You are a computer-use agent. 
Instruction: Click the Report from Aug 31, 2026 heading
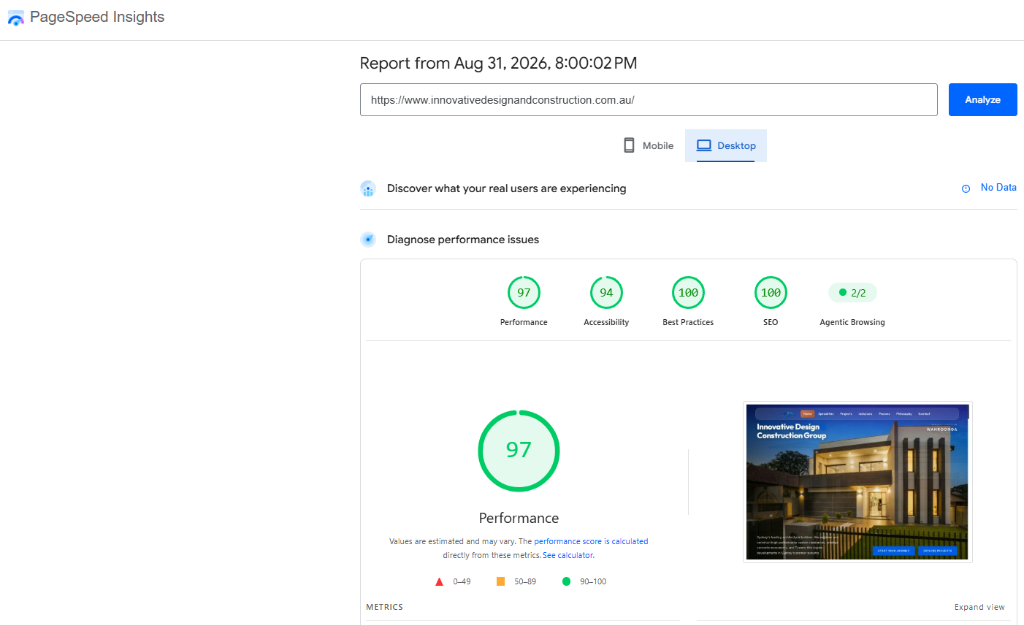tap(498, 63)
